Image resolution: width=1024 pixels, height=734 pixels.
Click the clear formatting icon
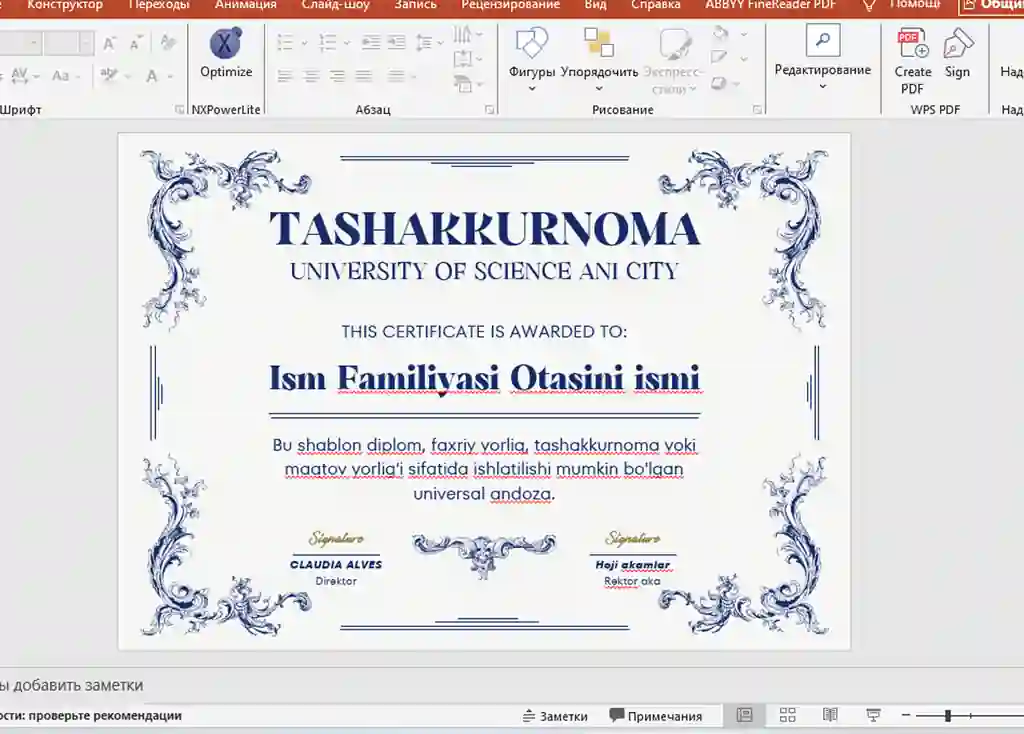click(x=168, y=43)
